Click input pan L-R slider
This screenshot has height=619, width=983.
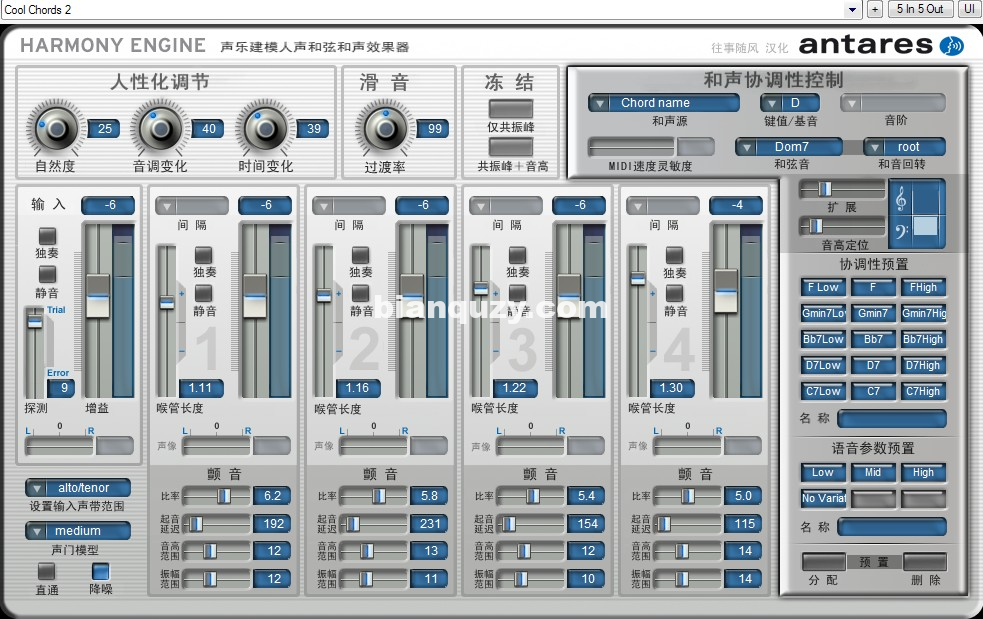60,446
